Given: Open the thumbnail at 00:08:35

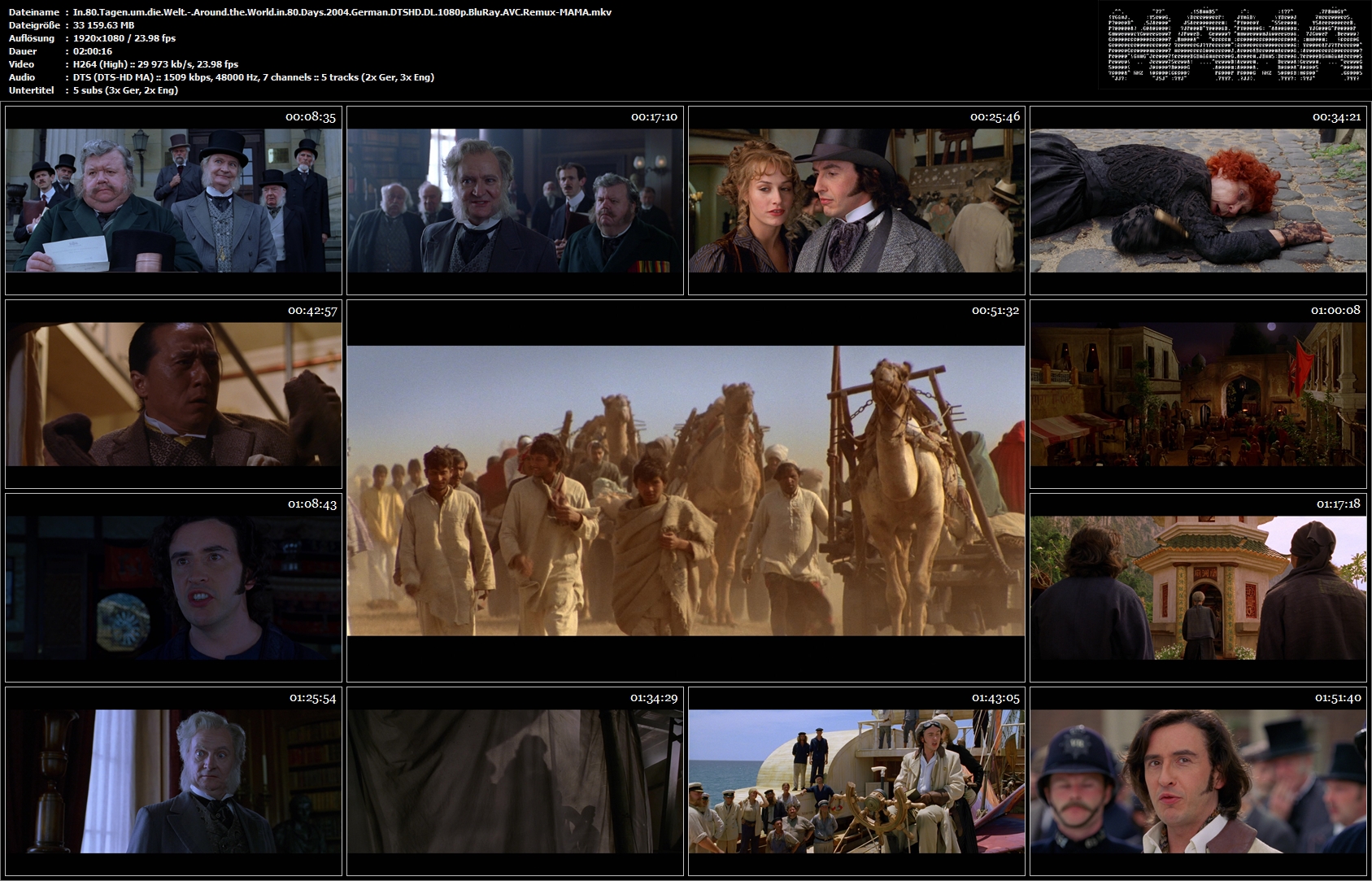Looking at the screenshot, I should tap(173, 200).
